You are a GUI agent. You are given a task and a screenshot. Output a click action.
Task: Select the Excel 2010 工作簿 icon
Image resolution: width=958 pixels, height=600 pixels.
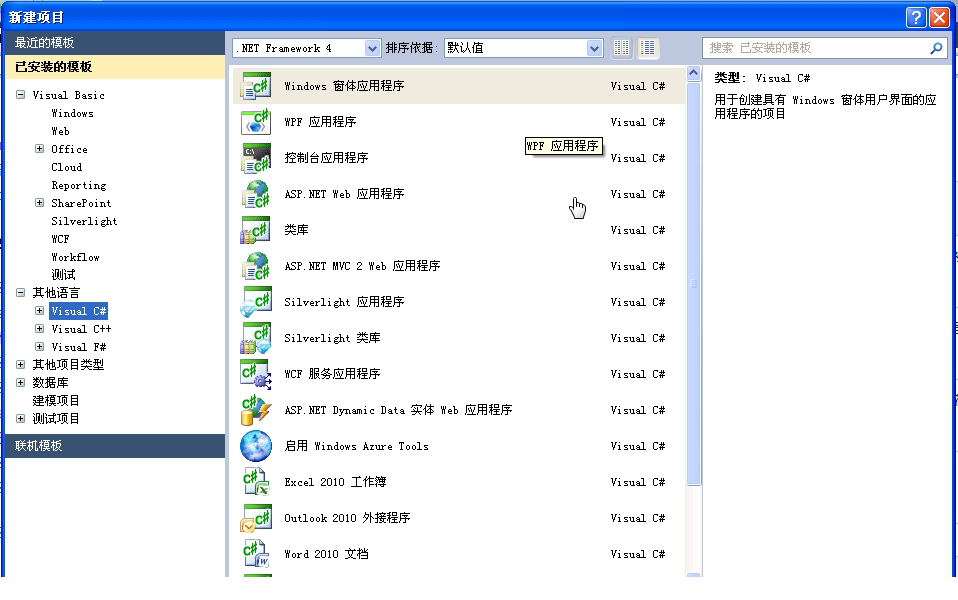point(255,482)
